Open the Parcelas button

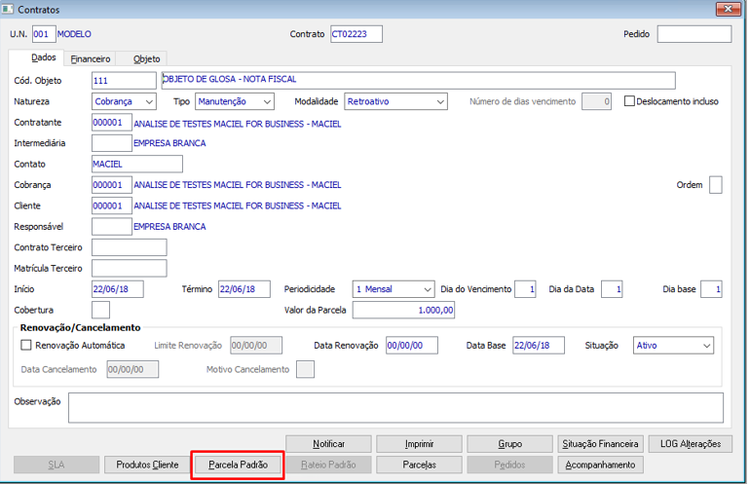coord(419,465)
